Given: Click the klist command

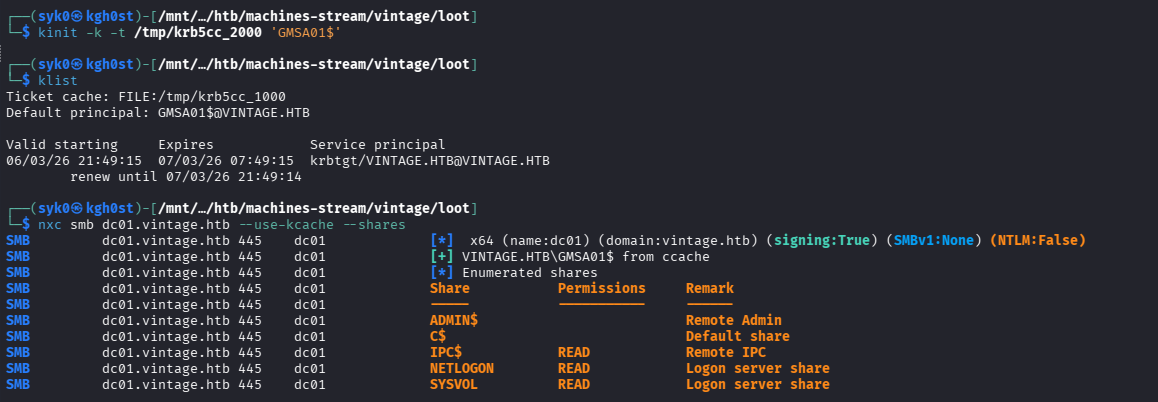Looking at the screenshot, I should point(58,81).
